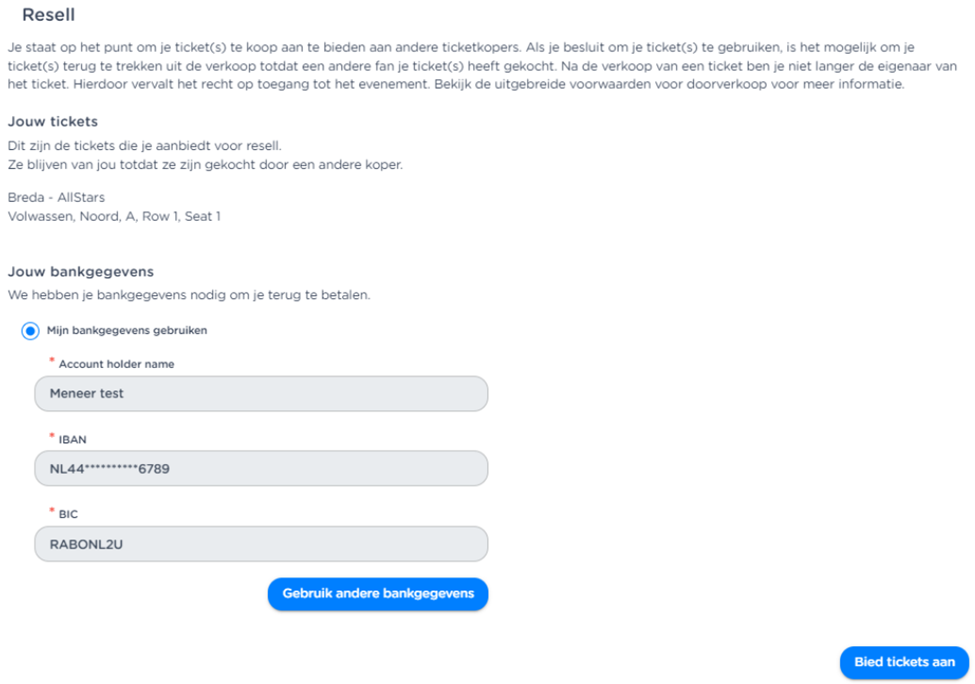Click the Account holder name label text
975x684 pixels.
pyautogui.click(x=116, y=365)
